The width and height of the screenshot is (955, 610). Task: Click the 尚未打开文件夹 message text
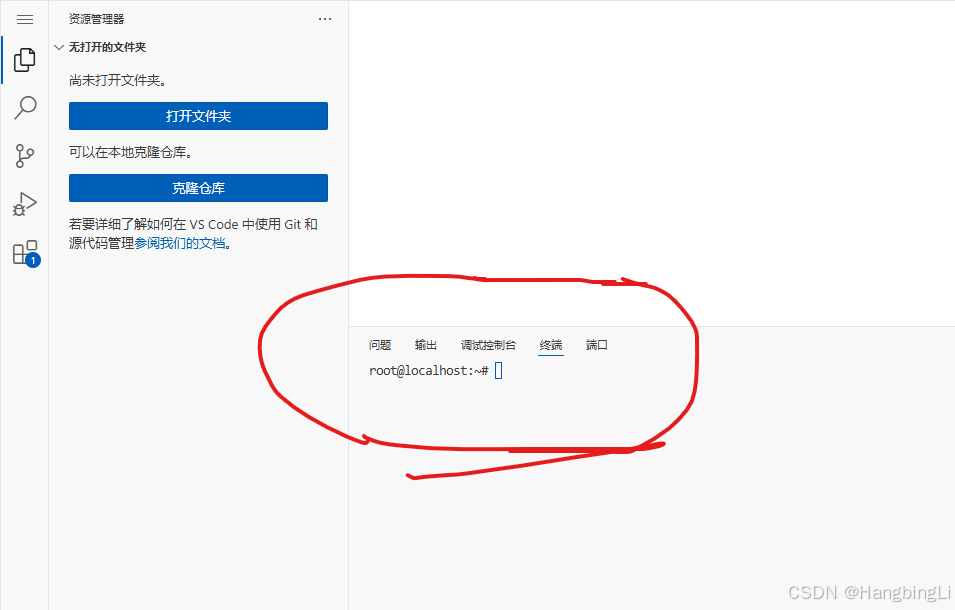click(x=118, y=80)
